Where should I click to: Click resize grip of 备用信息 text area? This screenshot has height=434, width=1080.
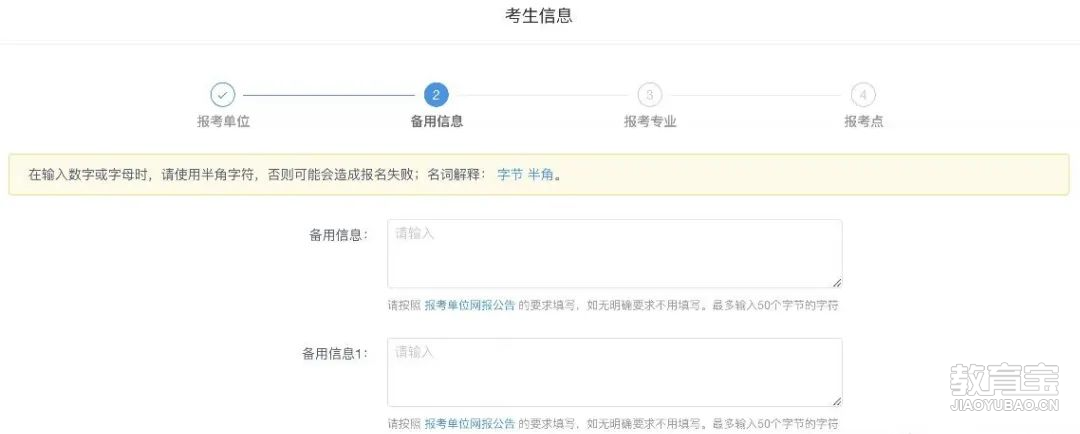[x=838, y=283]
